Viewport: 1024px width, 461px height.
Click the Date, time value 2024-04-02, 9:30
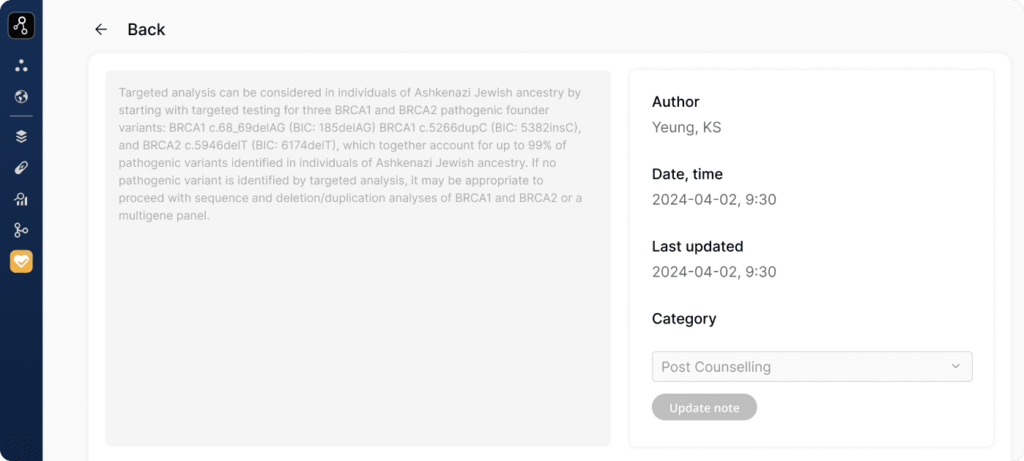pos(714,200)
